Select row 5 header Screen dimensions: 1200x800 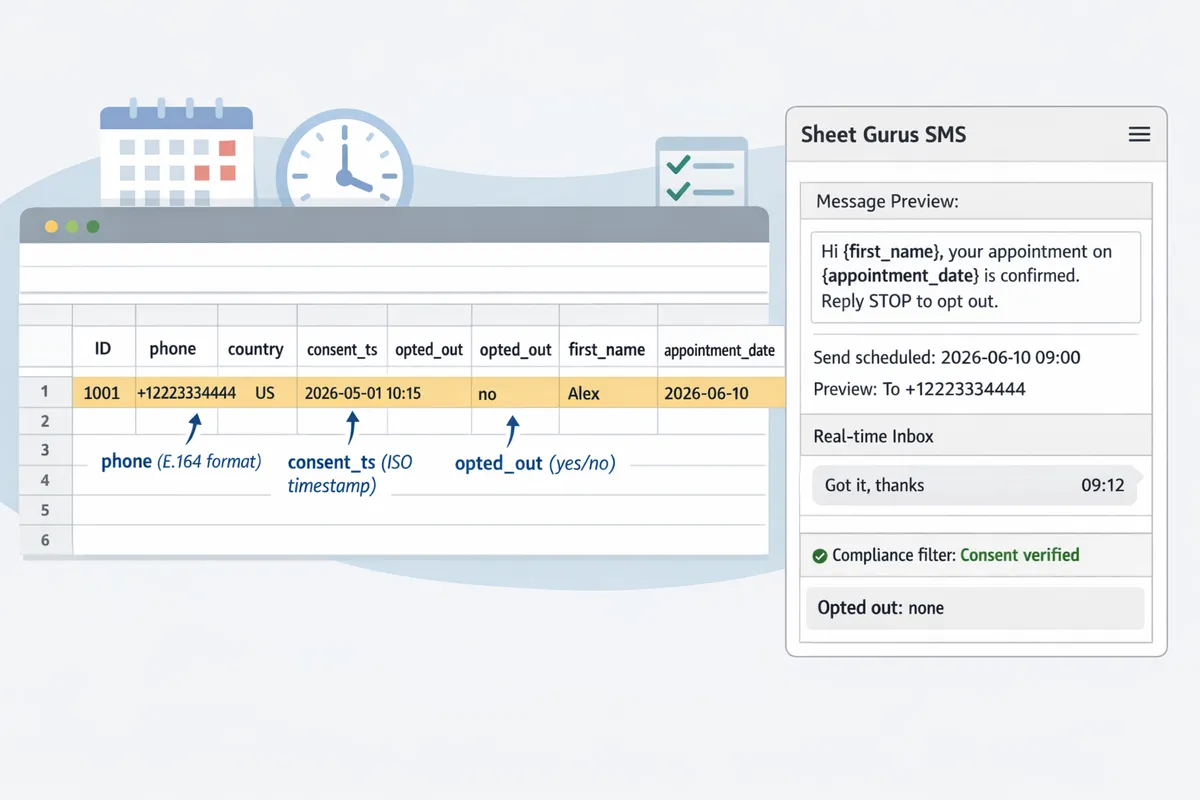tap(45, 510)
